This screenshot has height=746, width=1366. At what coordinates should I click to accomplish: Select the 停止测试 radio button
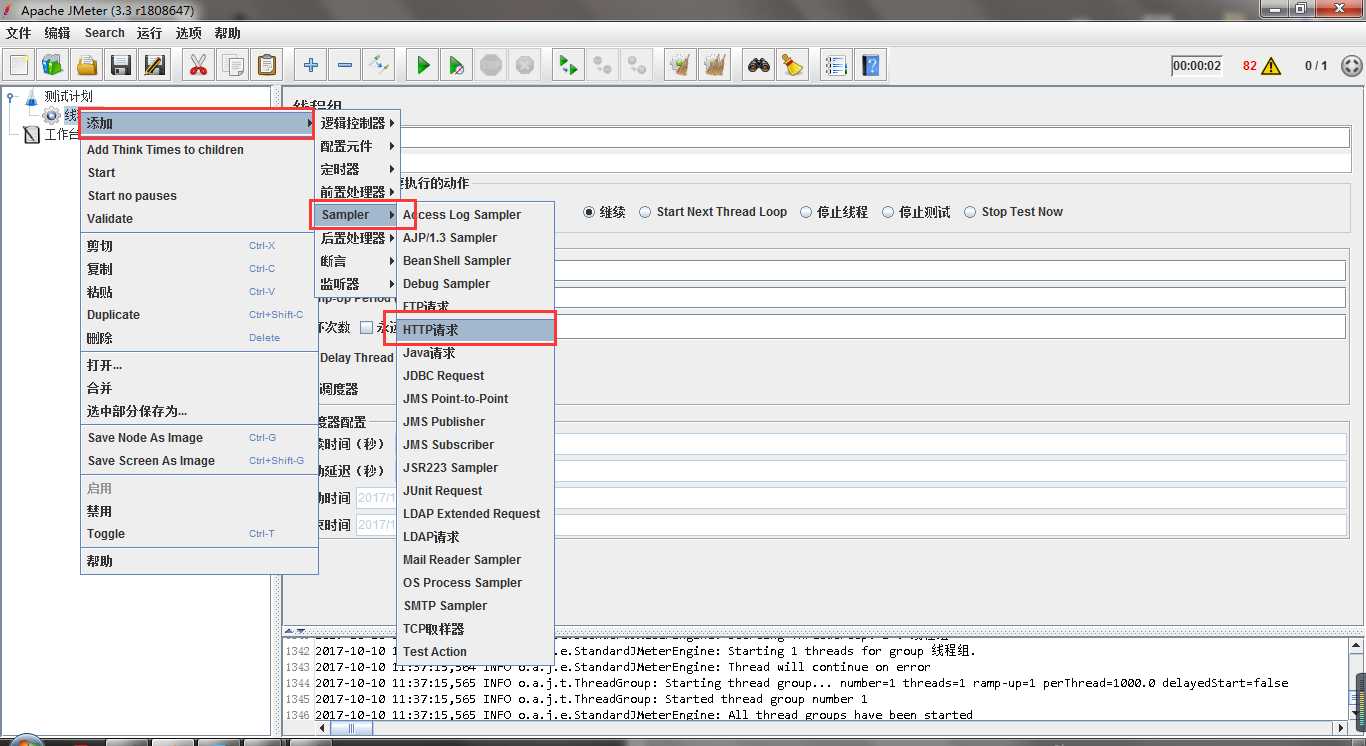tap(888, 212)
